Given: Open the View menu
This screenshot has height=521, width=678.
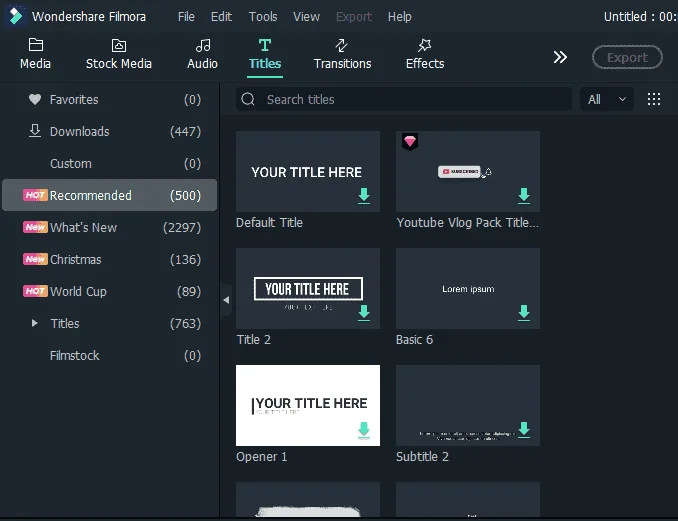Looking at the screenshot, I should pos(306,16).
